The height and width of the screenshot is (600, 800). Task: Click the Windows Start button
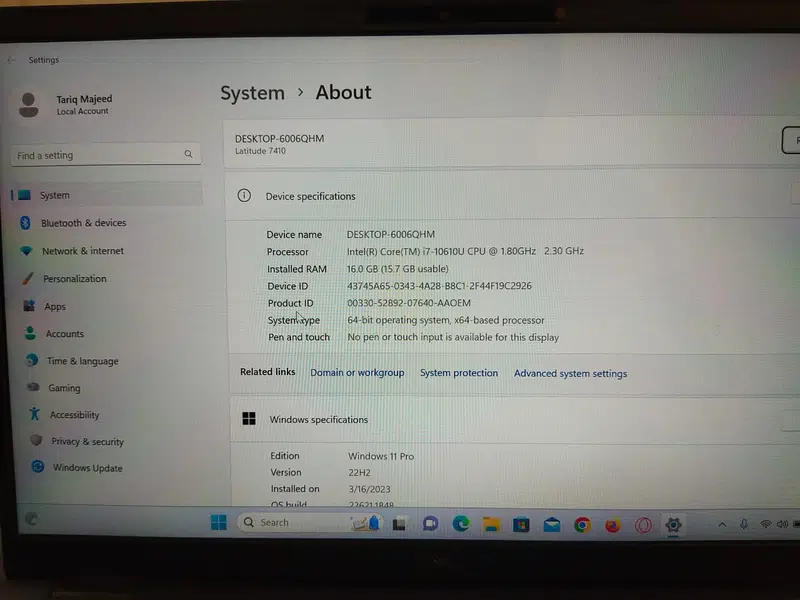coord(219,522)
